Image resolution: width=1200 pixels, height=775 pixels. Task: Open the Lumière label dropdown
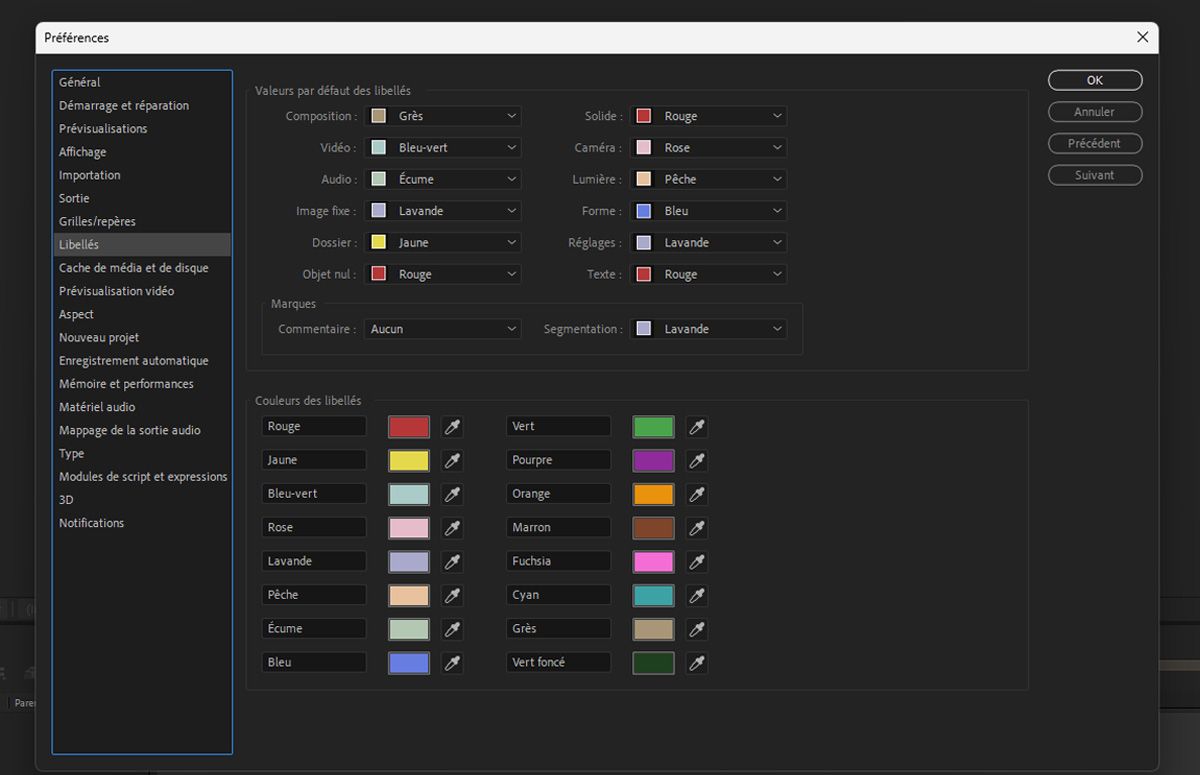[709, 179]
